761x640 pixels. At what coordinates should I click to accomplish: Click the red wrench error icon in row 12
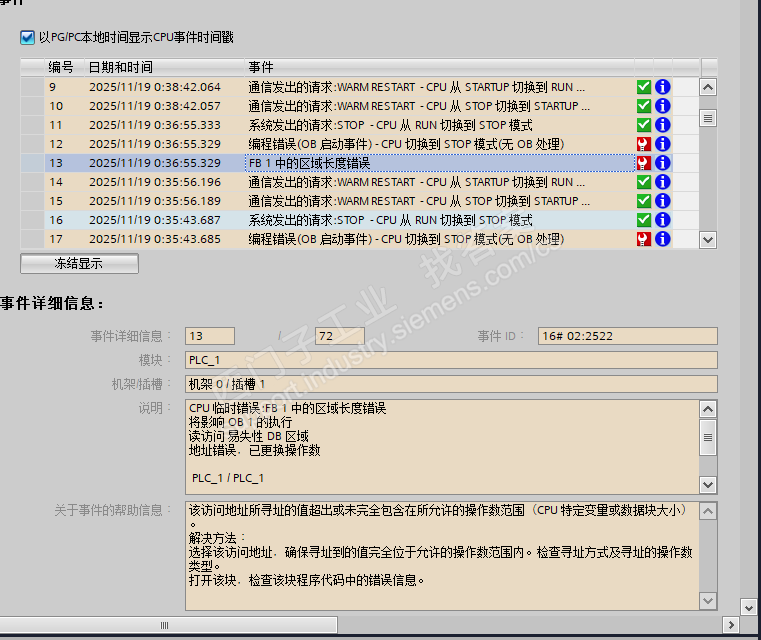644,144
